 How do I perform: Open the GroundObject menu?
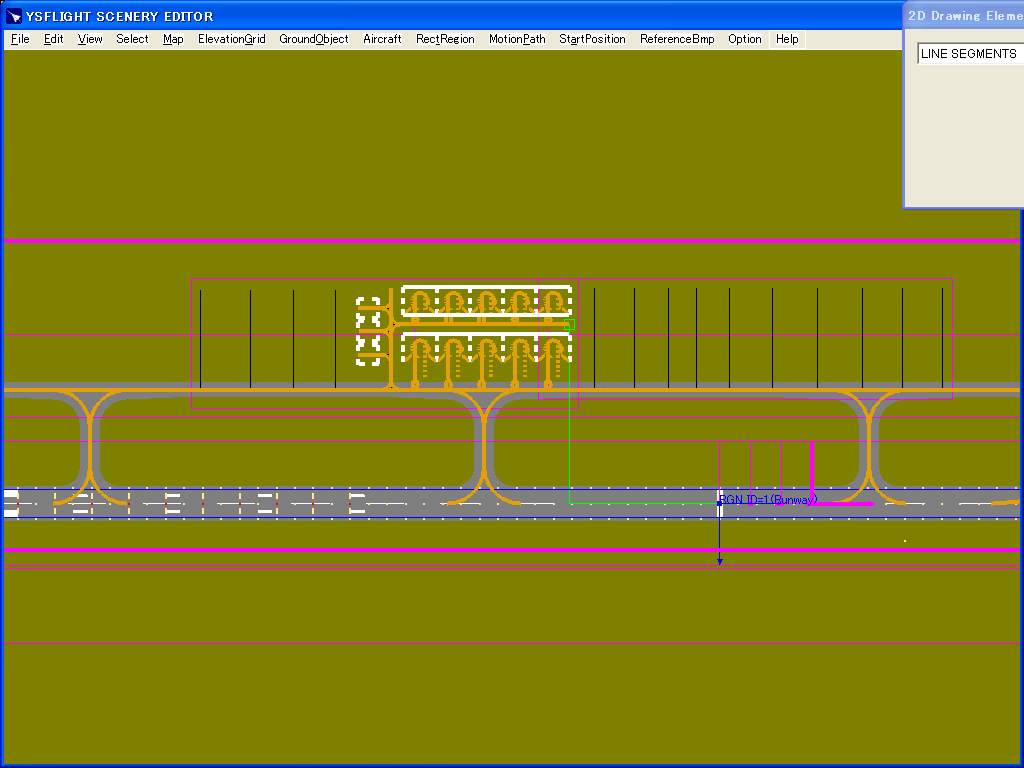[x=314, y=39]
